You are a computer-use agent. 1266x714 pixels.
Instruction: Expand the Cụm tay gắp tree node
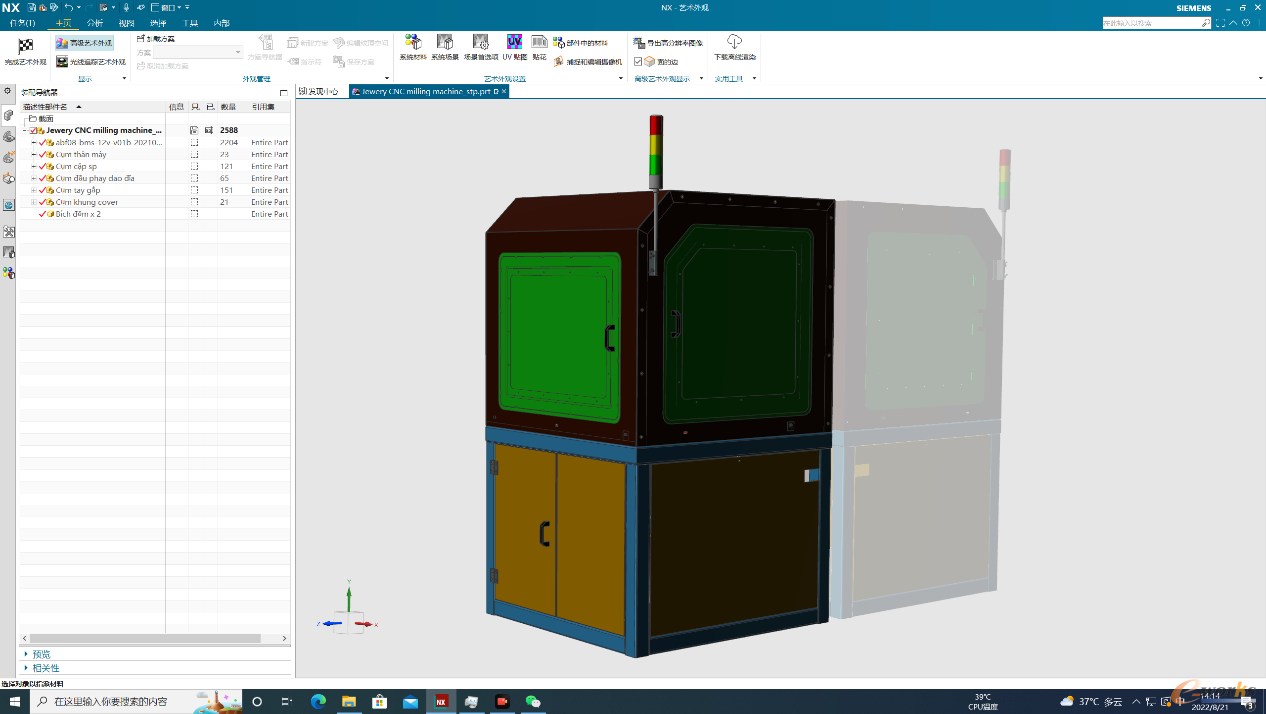pyautogui.click(x=34, y=190)
